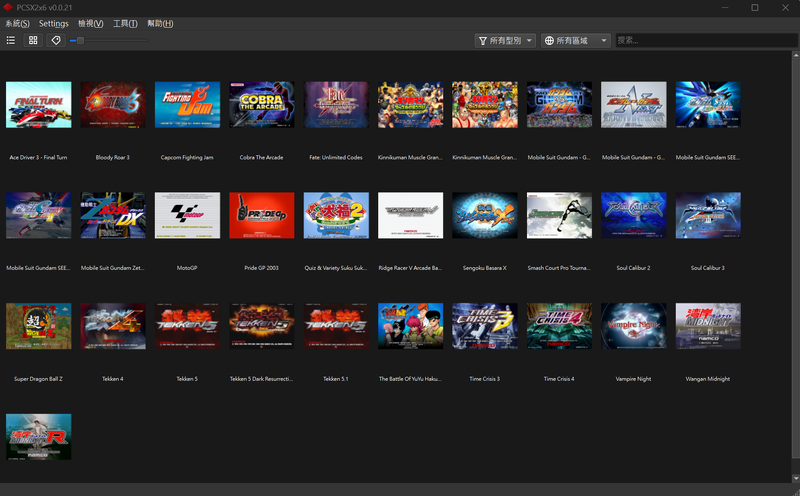The image size is (800, 496).
Task: Select Pride GP 2003 cover
Action: [262, 215]
